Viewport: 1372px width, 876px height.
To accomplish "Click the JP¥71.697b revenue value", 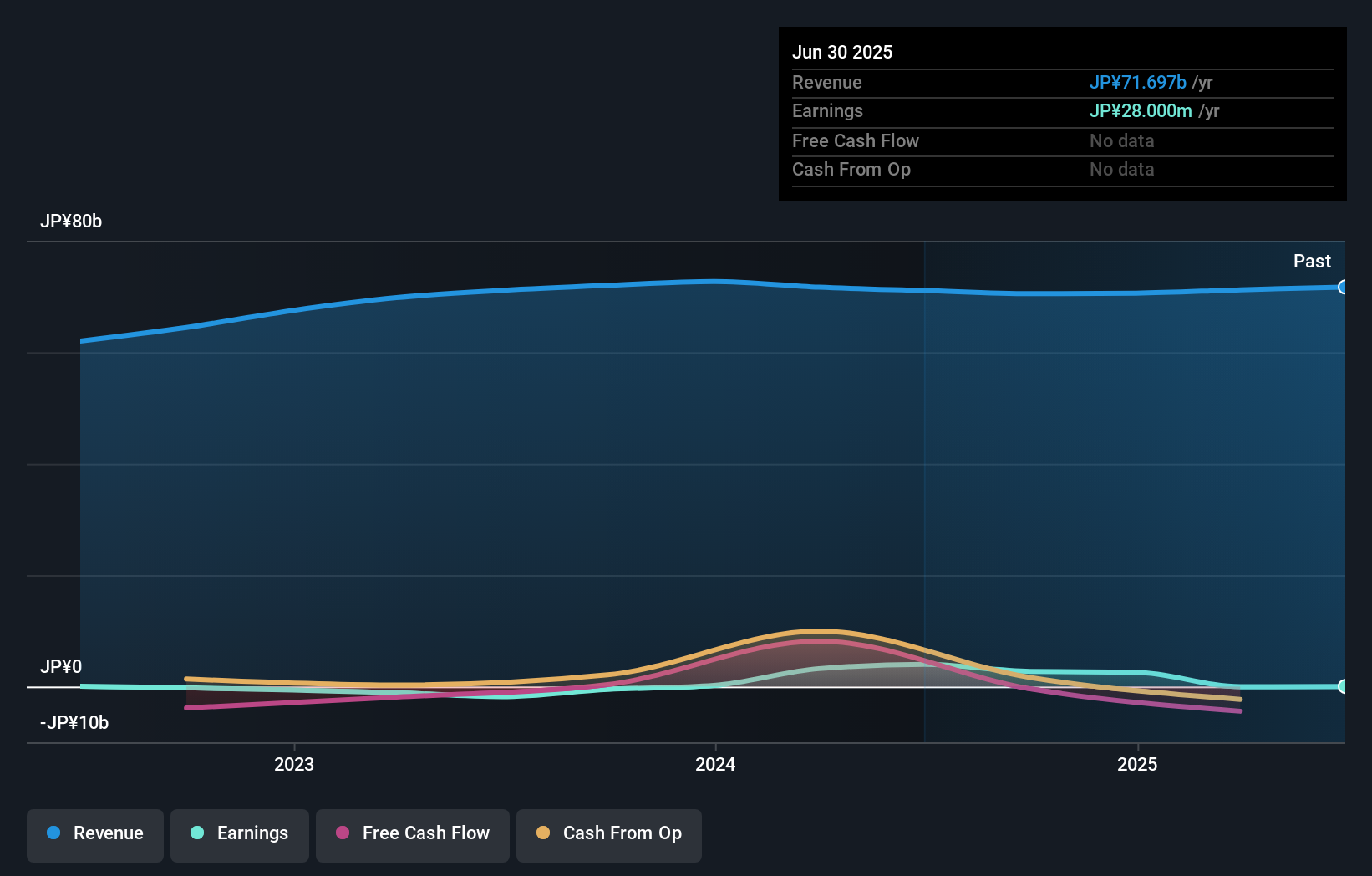I will 1137,82.
